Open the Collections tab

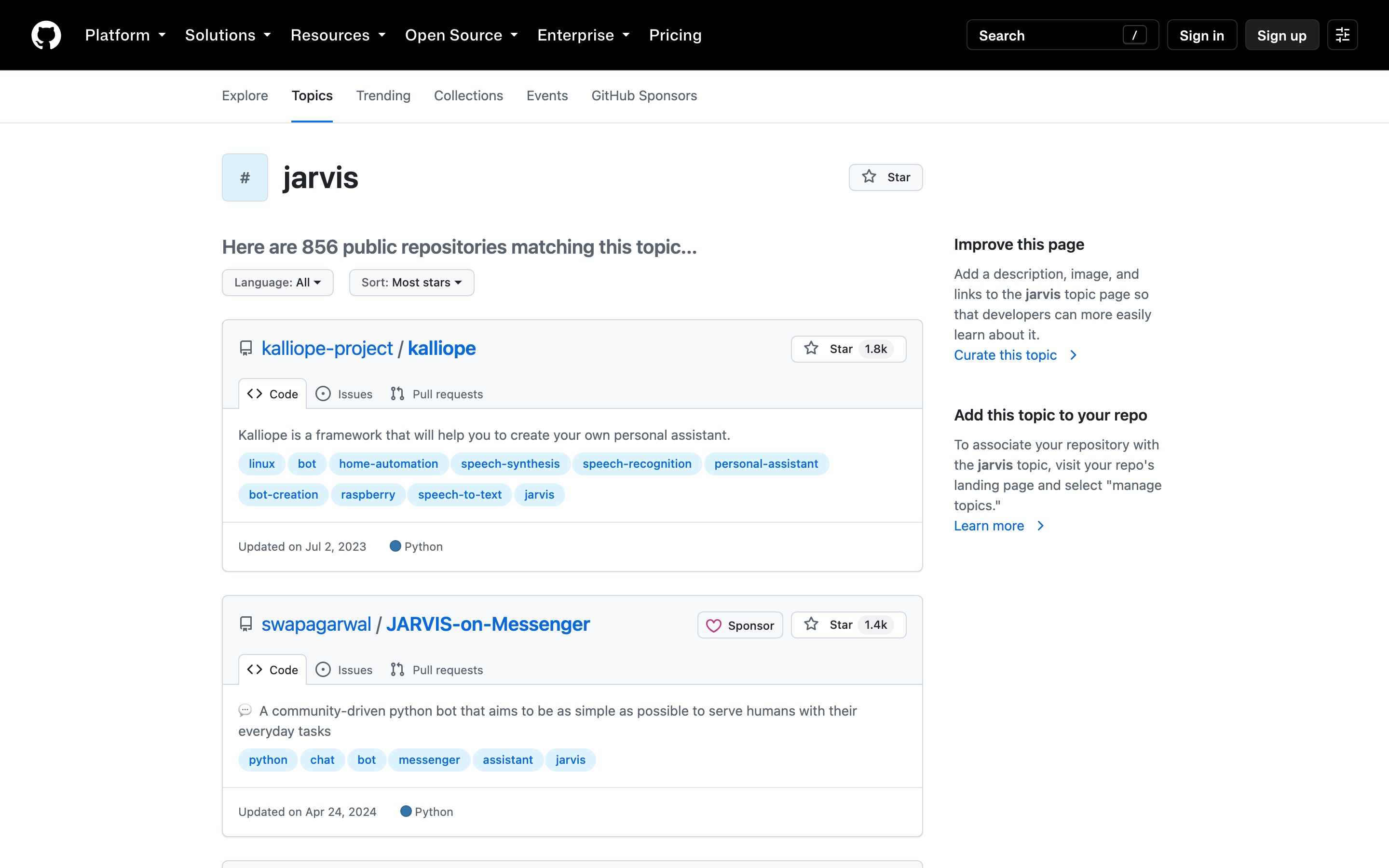[x=468, y=96]
